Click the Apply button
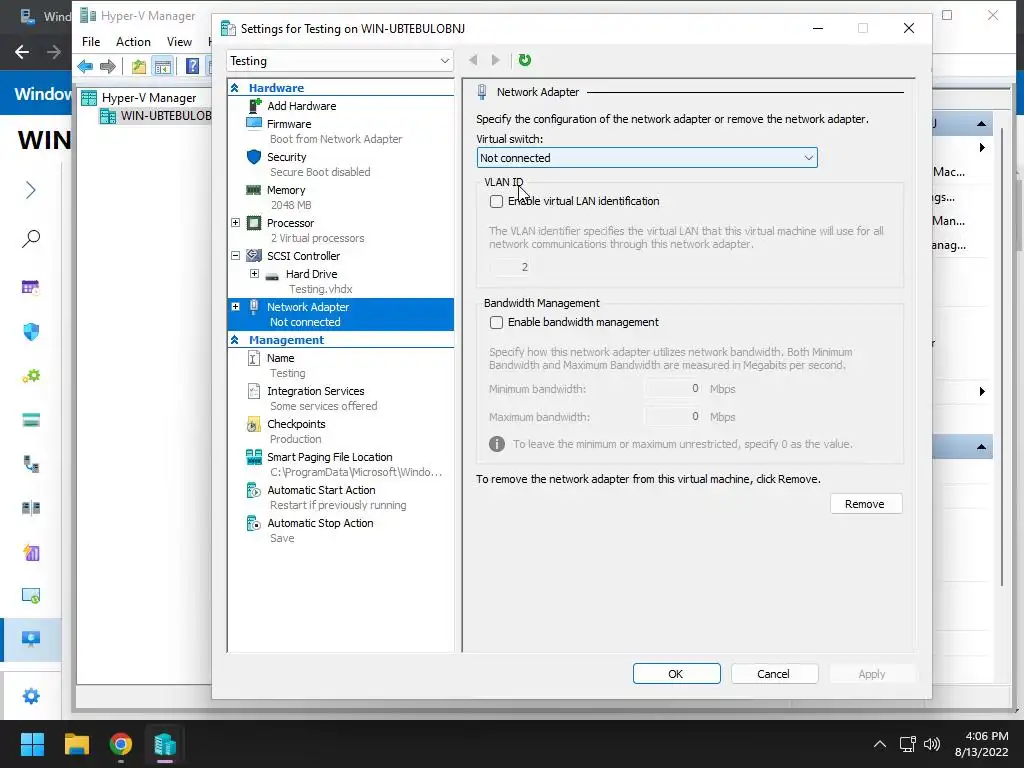Screen dimensions: 1024x768 (872, 674)
